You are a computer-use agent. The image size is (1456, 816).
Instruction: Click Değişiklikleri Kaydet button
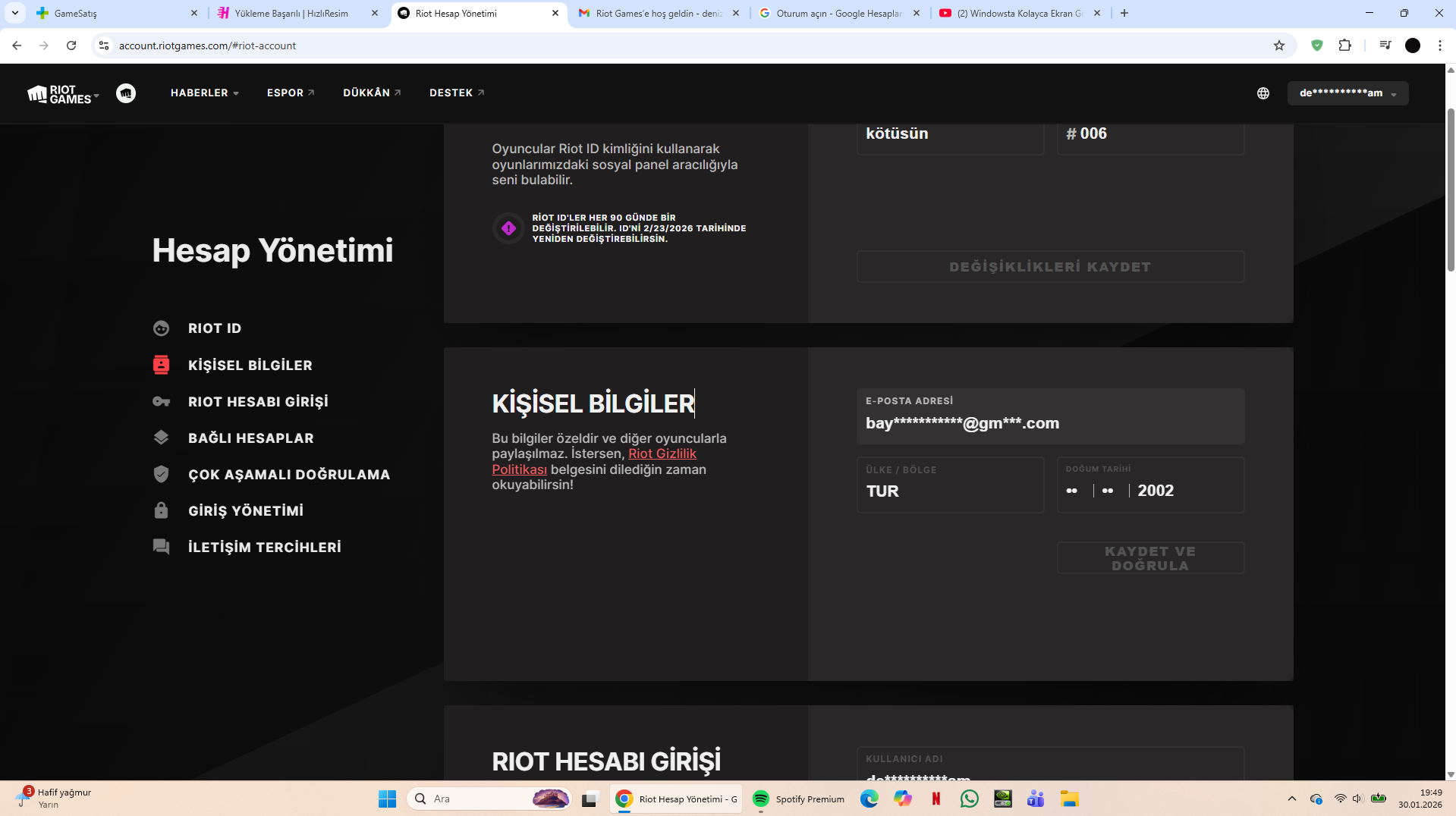1050,267
